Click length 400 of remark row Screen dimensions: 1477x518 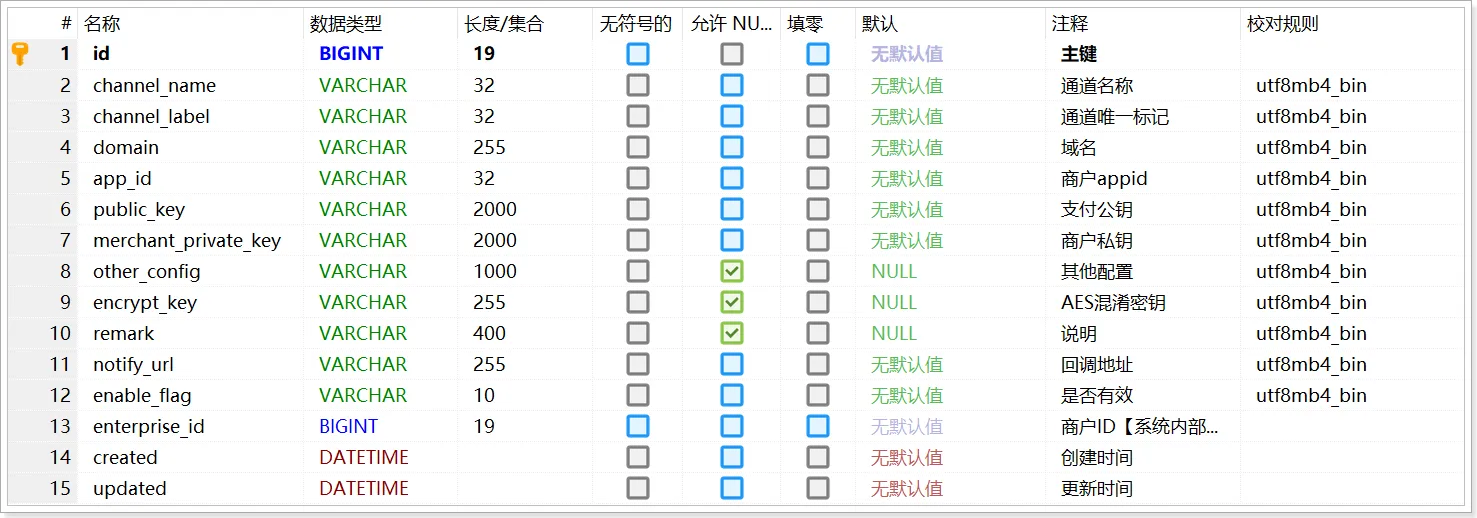[x=490, y=333]
